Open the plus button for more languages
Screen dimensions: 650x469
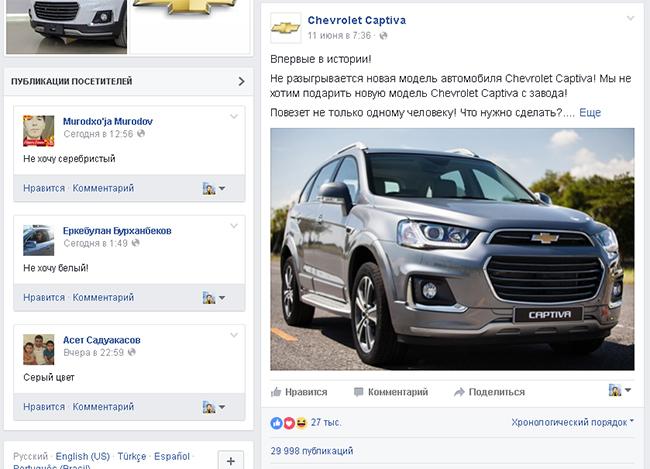[231, 461]
